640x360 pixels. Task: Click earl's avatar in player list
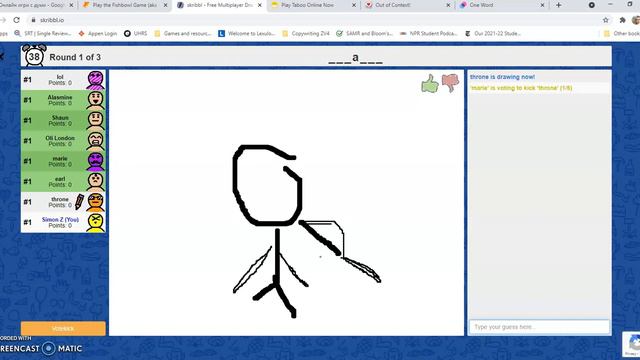95,182
